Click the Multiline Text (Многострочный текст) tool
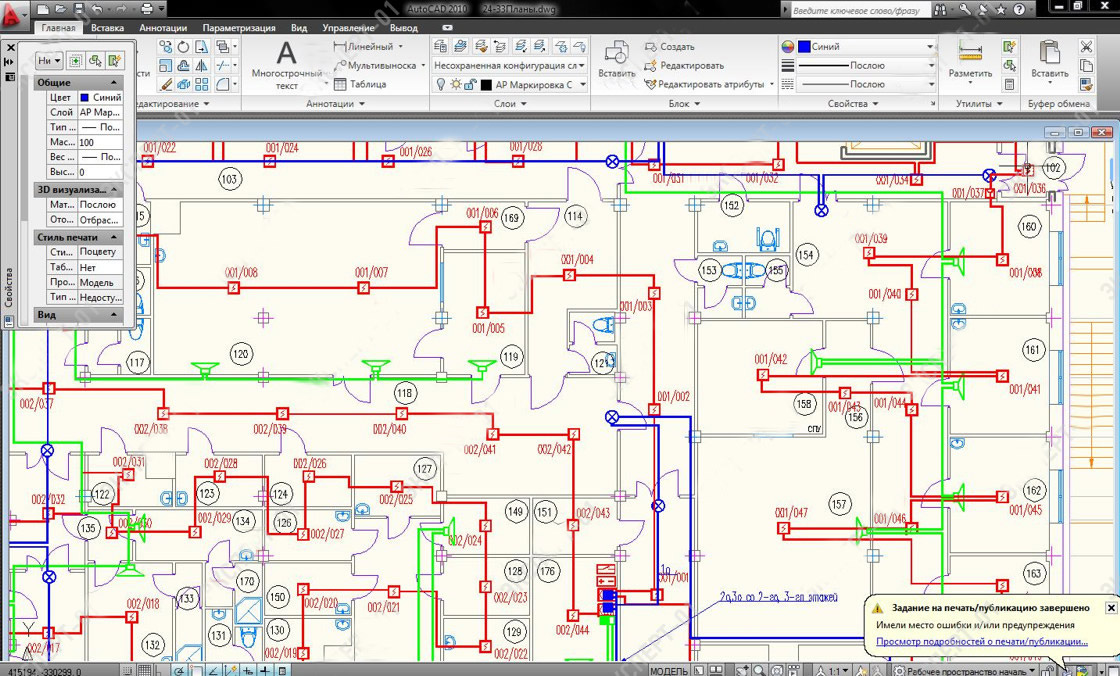 pos(287,63)
